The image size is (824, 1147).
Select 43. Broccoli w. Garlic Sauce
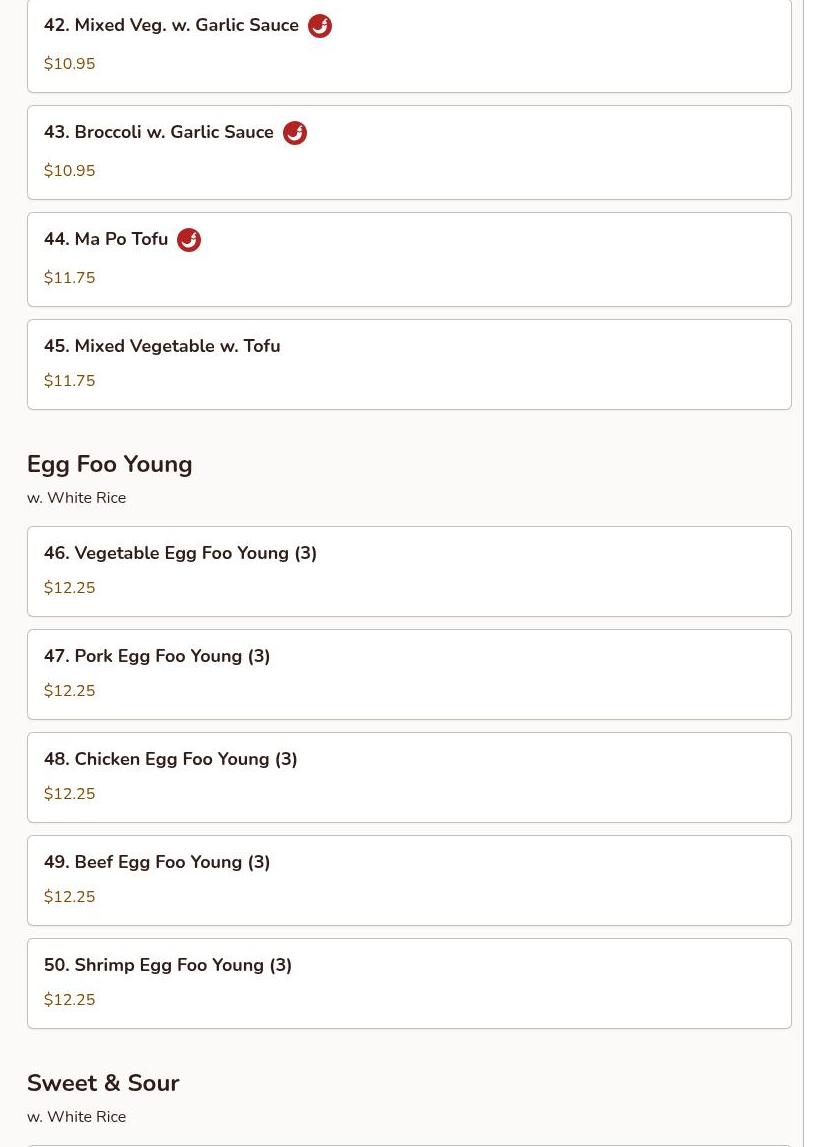click(159, 133)
